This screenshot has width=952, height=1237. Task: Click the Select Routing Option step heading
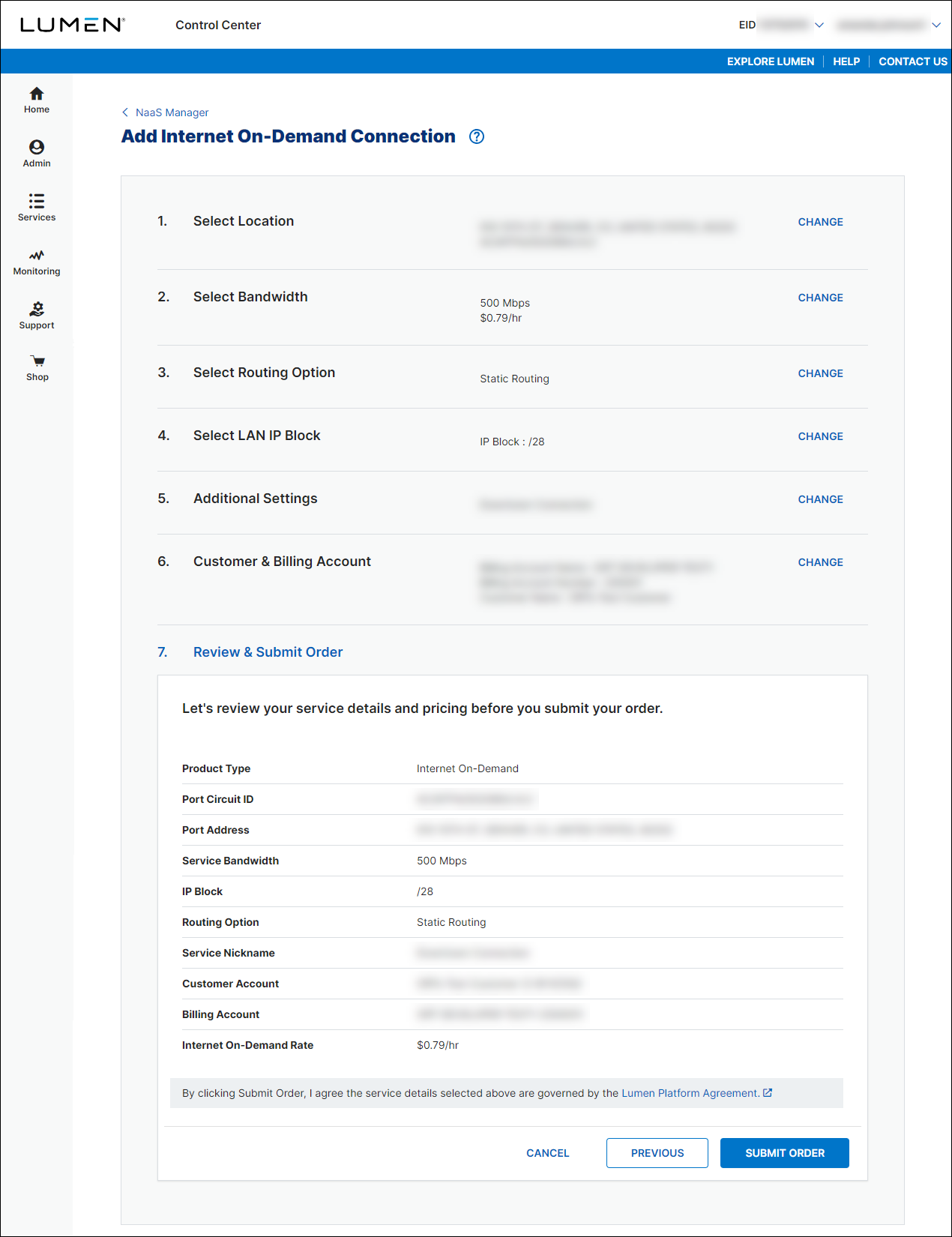[265, 373]
